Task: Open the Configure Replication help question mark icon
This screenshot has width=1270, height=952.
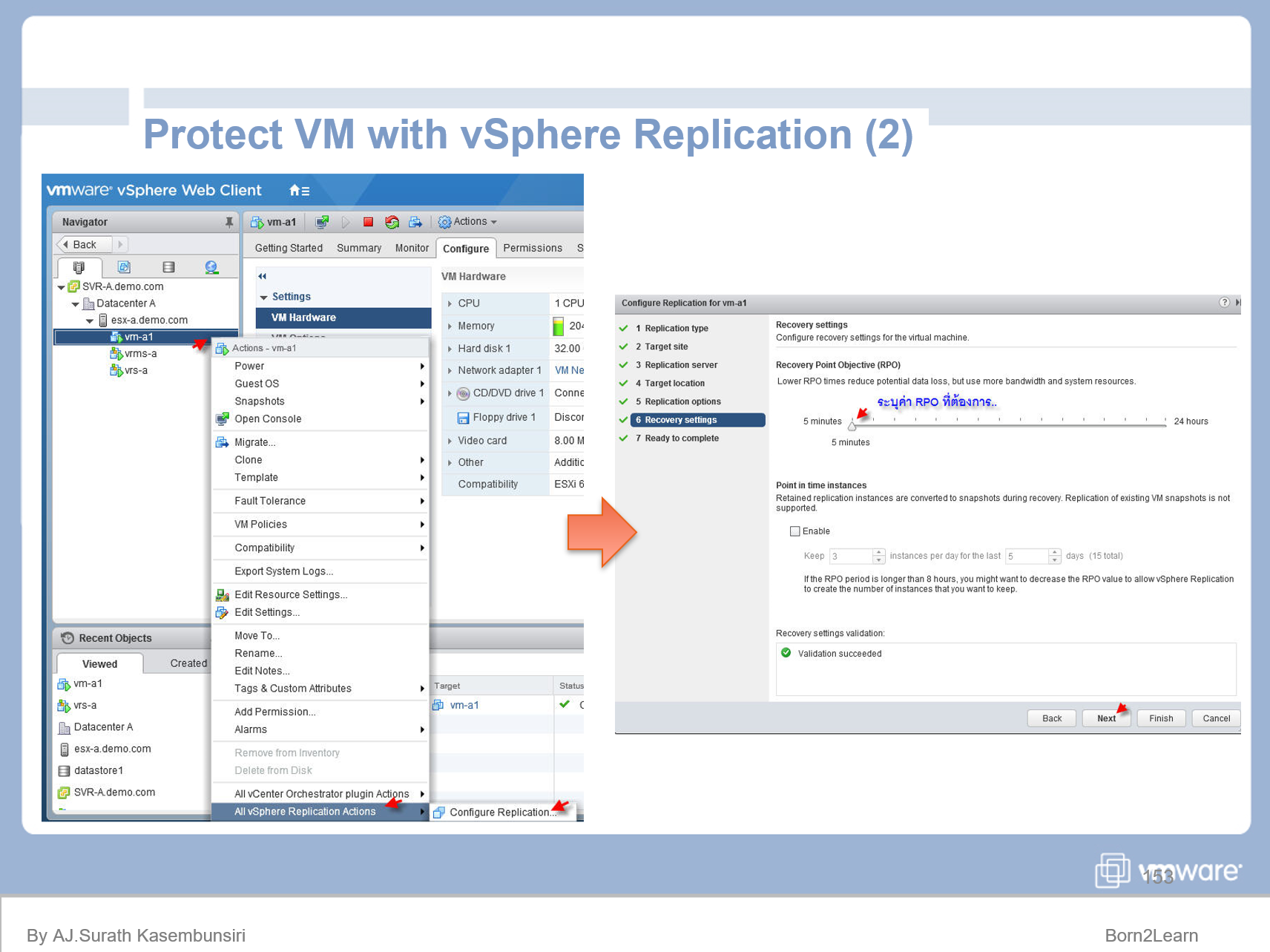Action: click(x=1224, y=303)
